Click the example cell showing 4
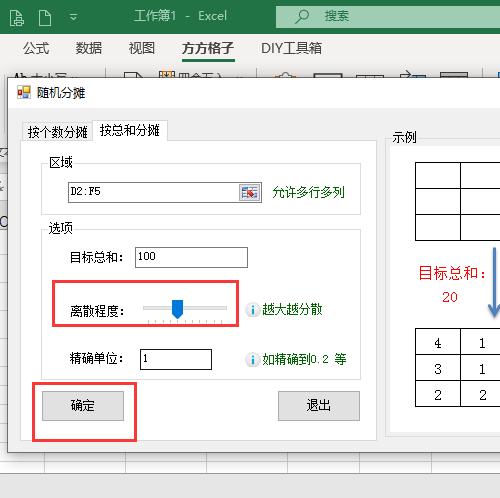 (x=438, y=342)
